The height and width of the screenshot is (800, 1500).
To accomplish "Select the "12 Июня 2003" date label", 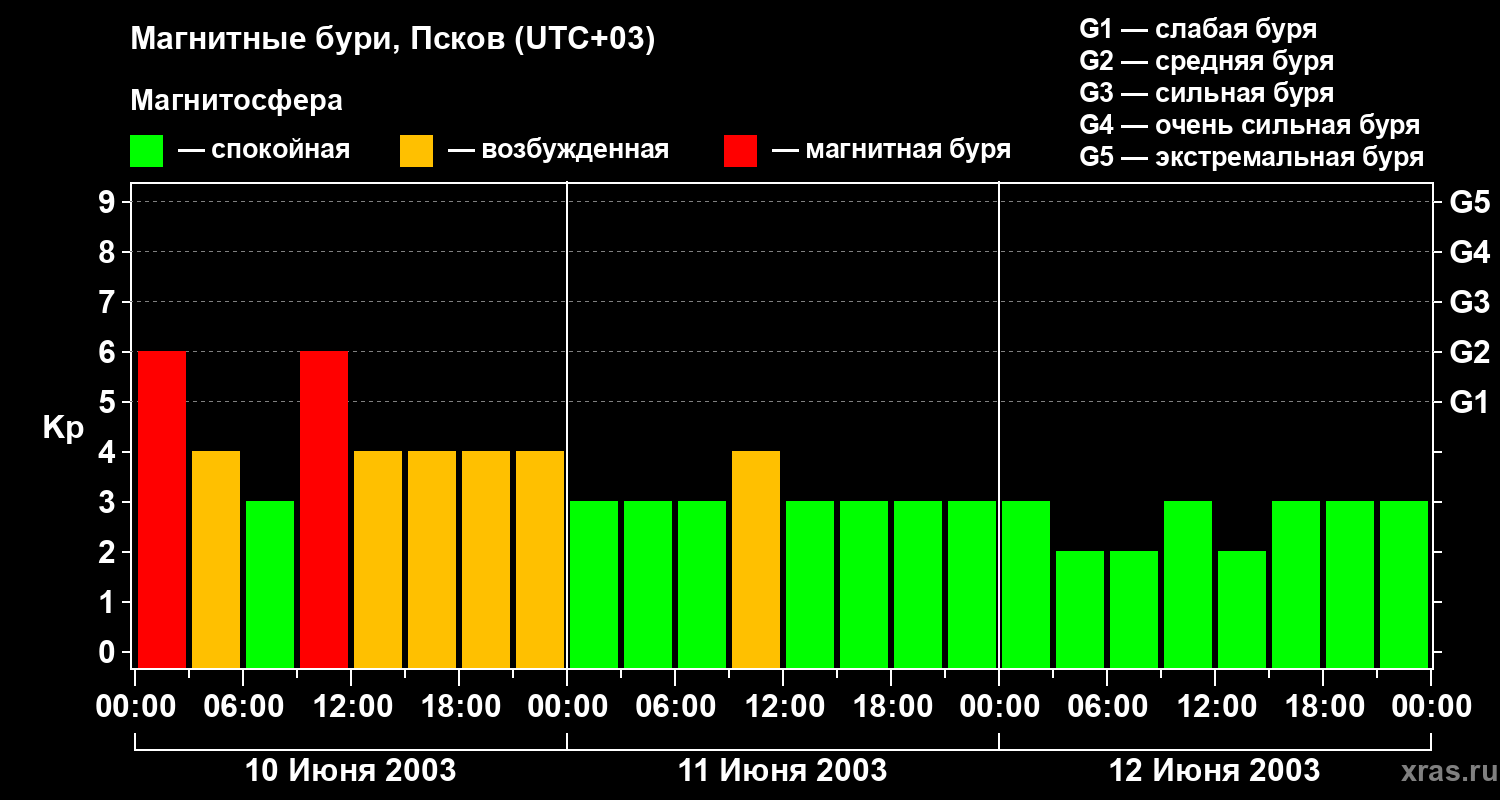I will click(x=1214, y=771).
